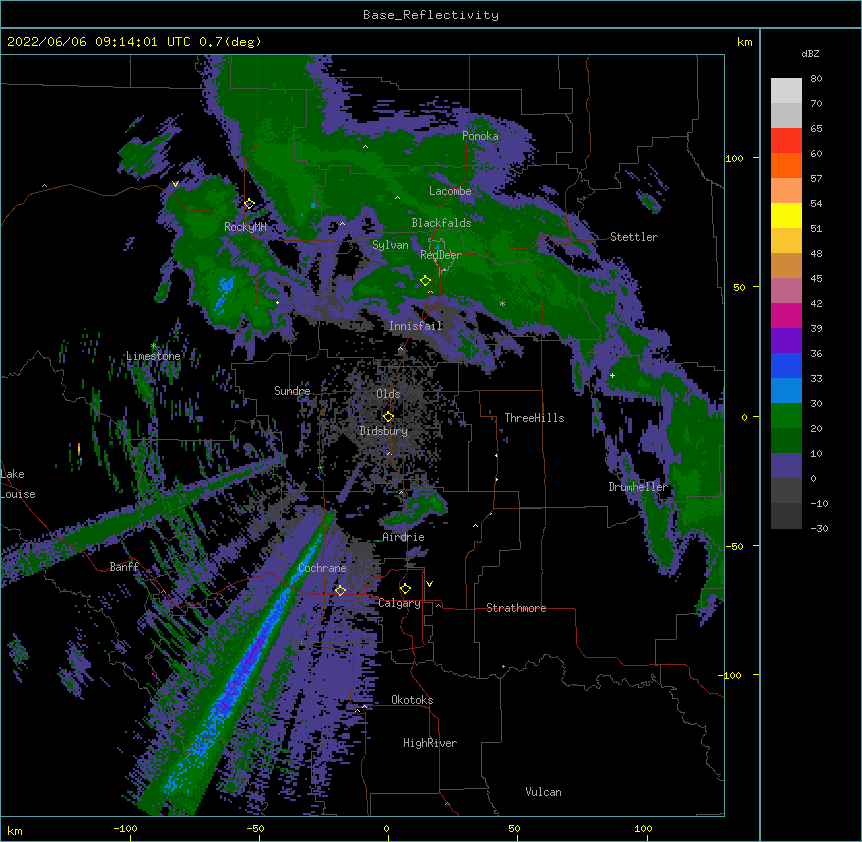Click the yellow diamond marker near RockyMH
Image resolution: width=862 pixels, height=842 pixels.
point(249,204)
